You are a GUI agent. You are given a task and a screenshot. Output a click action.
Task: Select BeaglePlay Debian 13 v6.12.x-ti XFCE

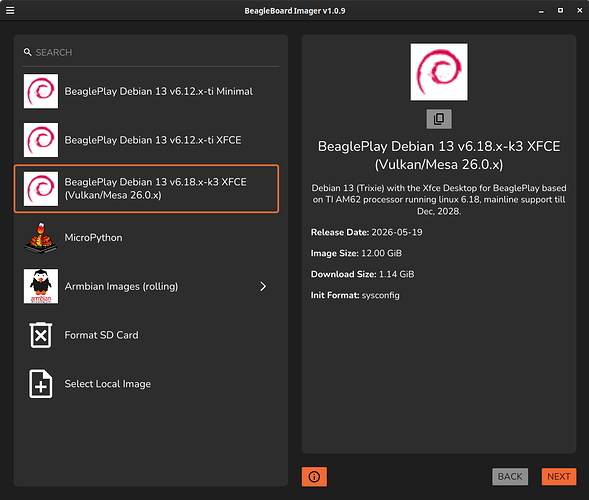pyautogui.click(x=146, y=140)
